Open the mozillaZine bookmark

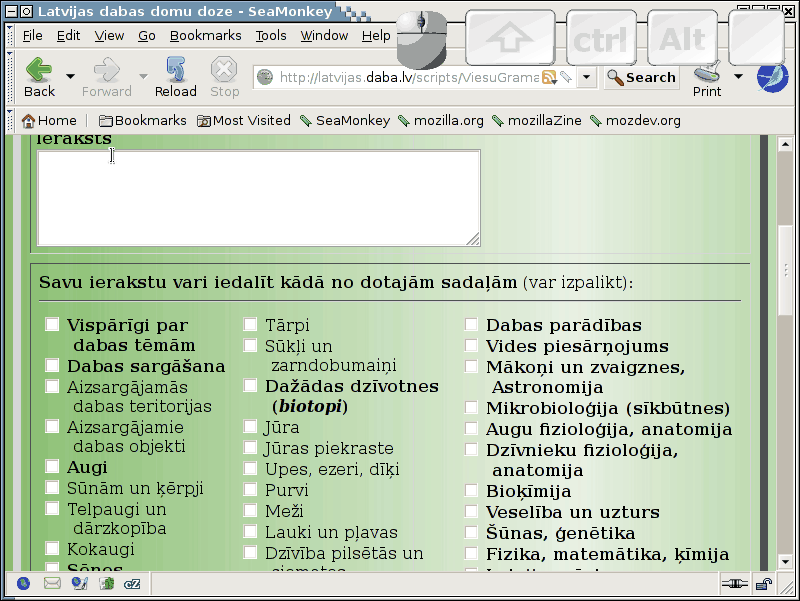(537, 121)
